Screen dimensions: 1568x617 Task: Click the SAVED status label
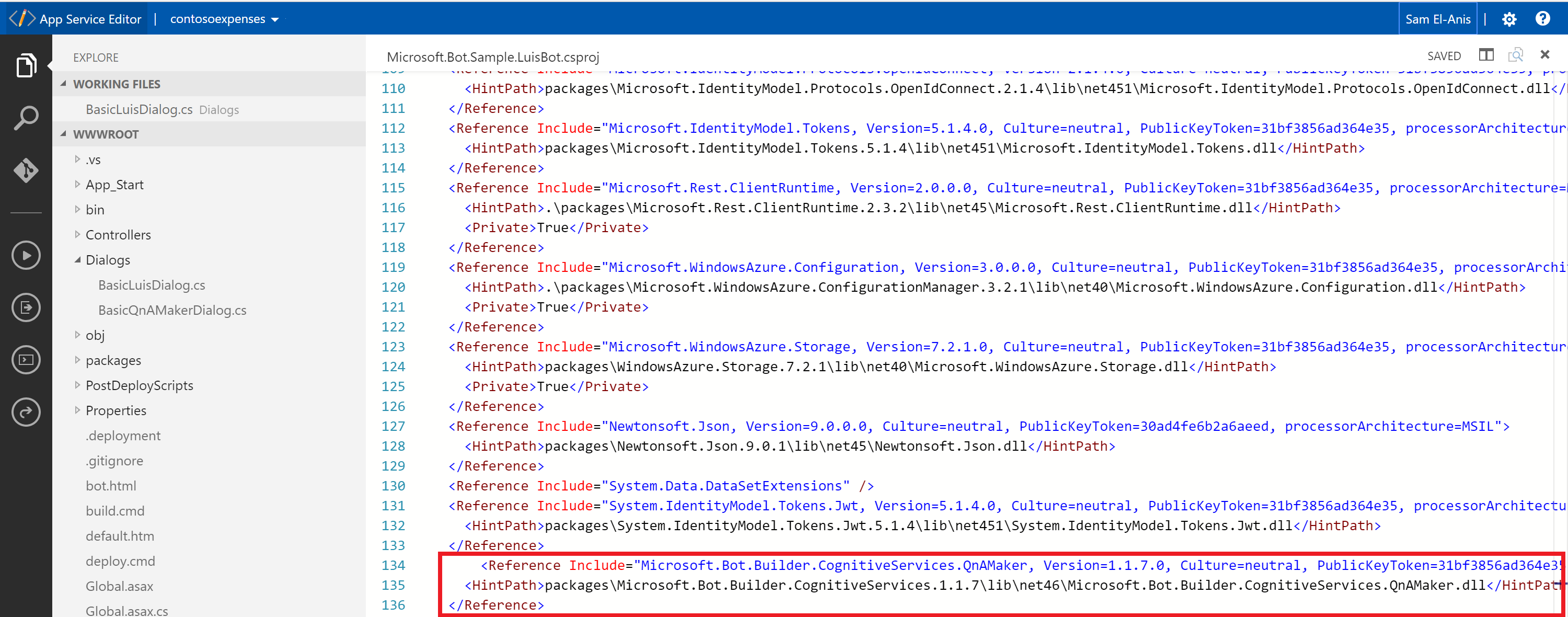(1444, 56)
